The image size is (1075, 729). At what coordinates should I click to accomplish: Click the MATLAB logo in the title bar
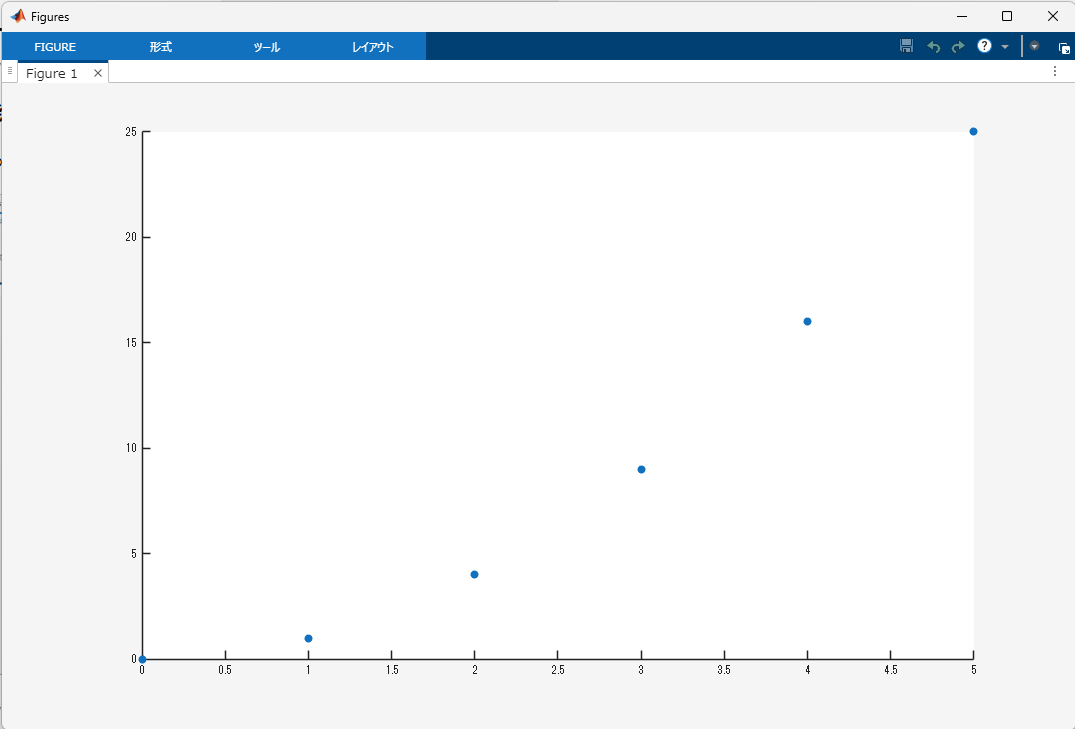click(x=19, y=16)
